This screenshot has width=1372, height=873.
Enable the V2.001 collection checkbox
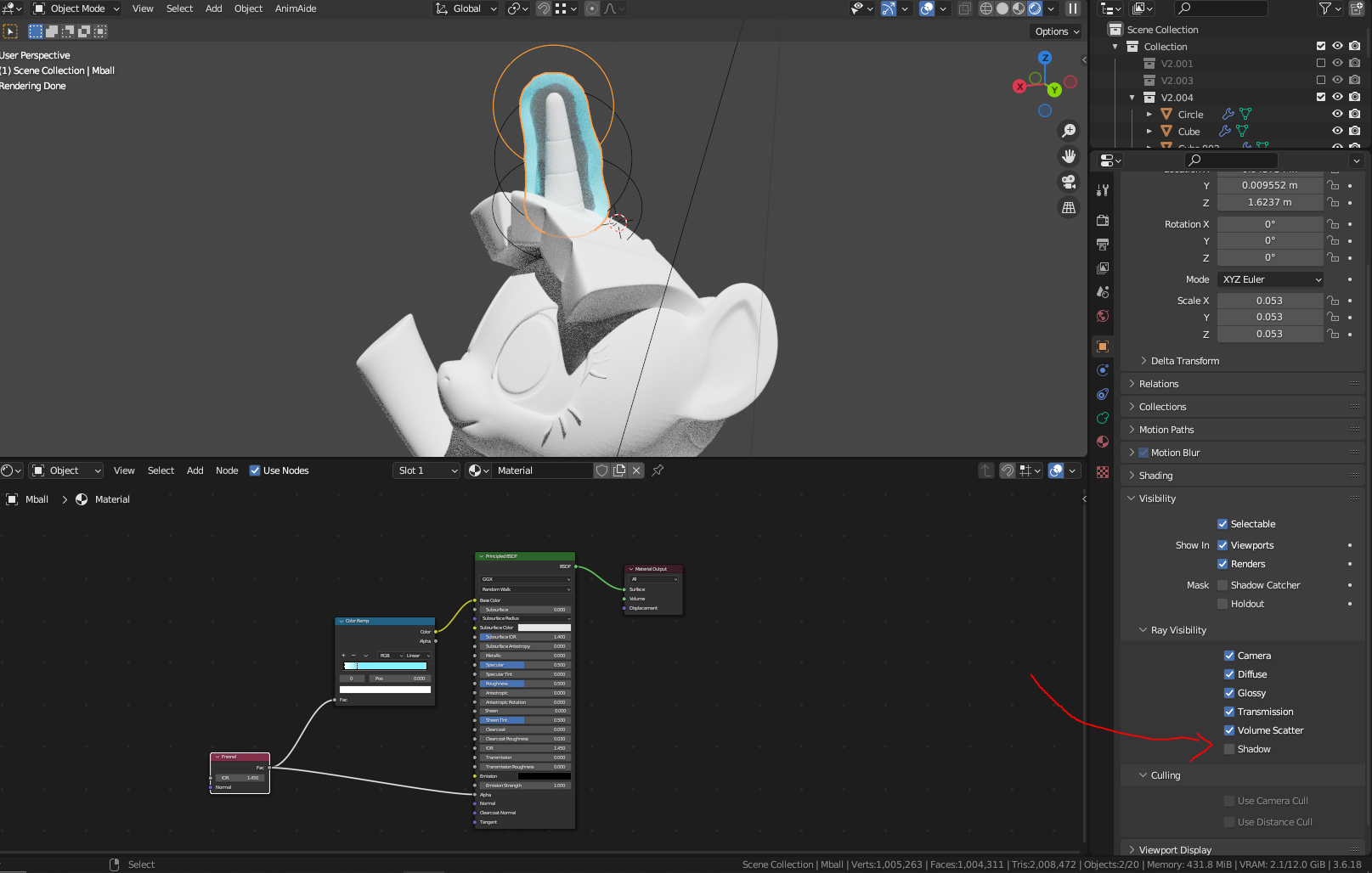[x=1321, y=63]
